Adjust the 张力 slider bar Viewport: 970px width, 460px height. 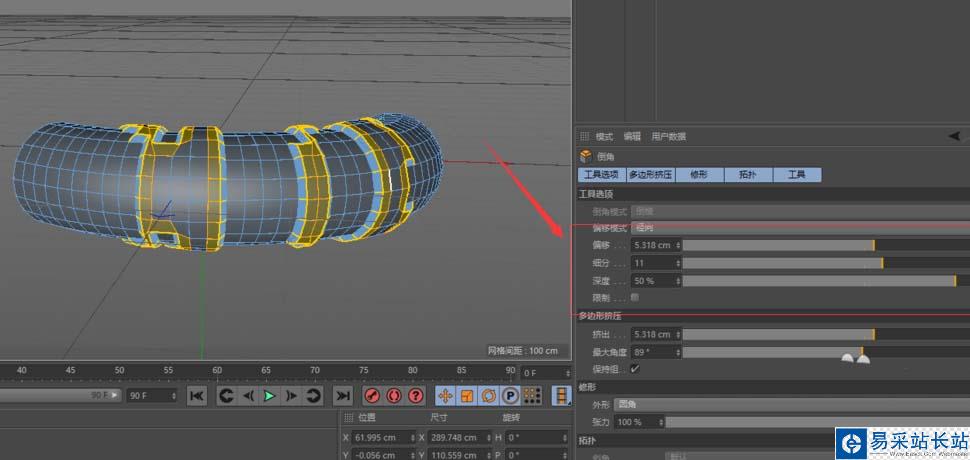(x=818, y=422)
